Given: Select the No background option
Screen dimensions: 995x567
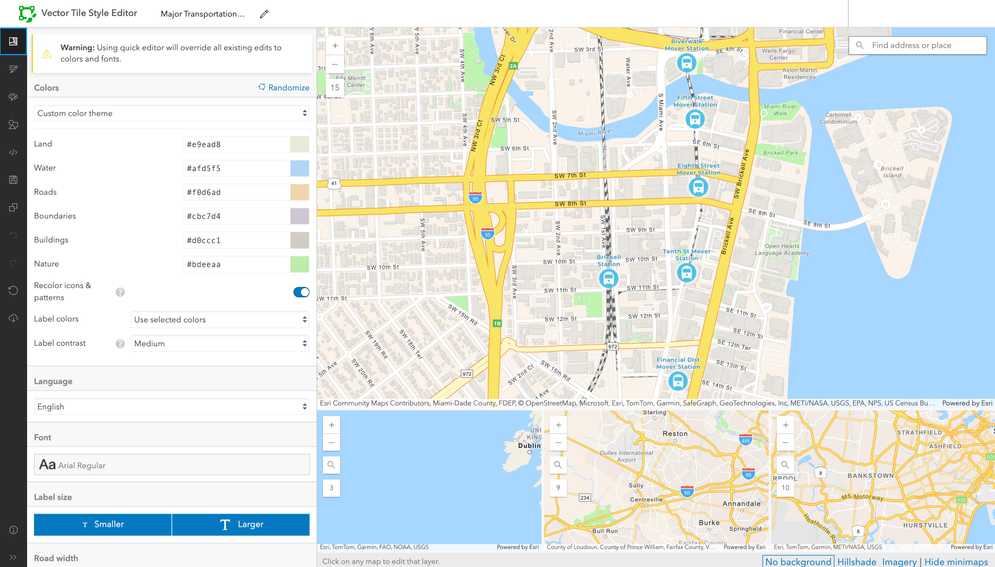Looking at the screenshot, I should pos(797,562).
